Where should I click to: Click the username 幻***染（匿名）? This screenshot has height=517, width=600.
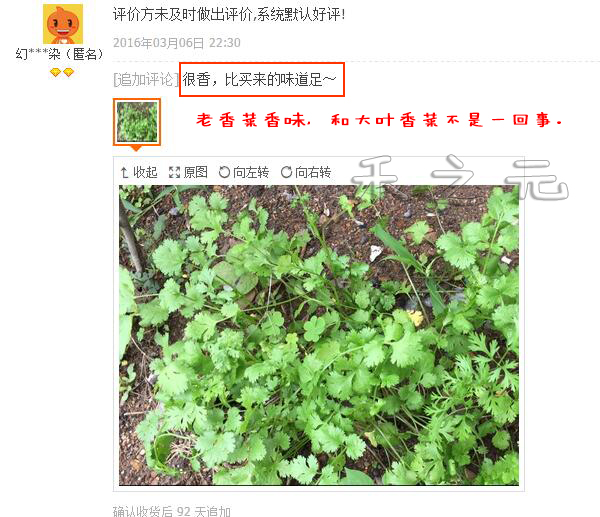(60, 54)
